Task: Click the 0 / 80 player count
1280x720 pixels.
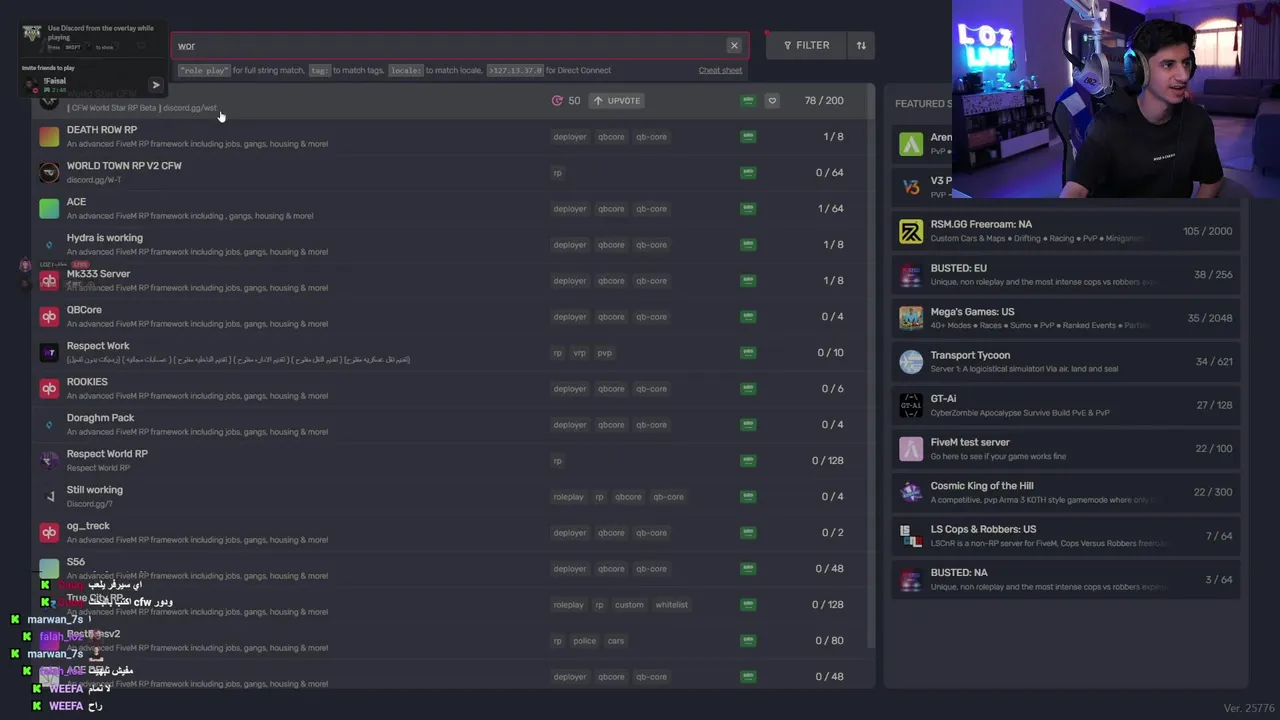Action: pyautogui.click(x=830, y=641)
